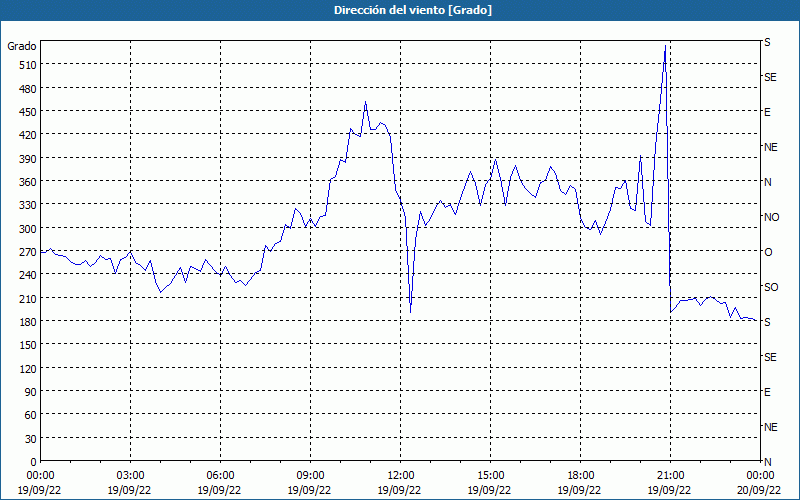Click the 0 label at the degree axis origin

tap(34, 462)
